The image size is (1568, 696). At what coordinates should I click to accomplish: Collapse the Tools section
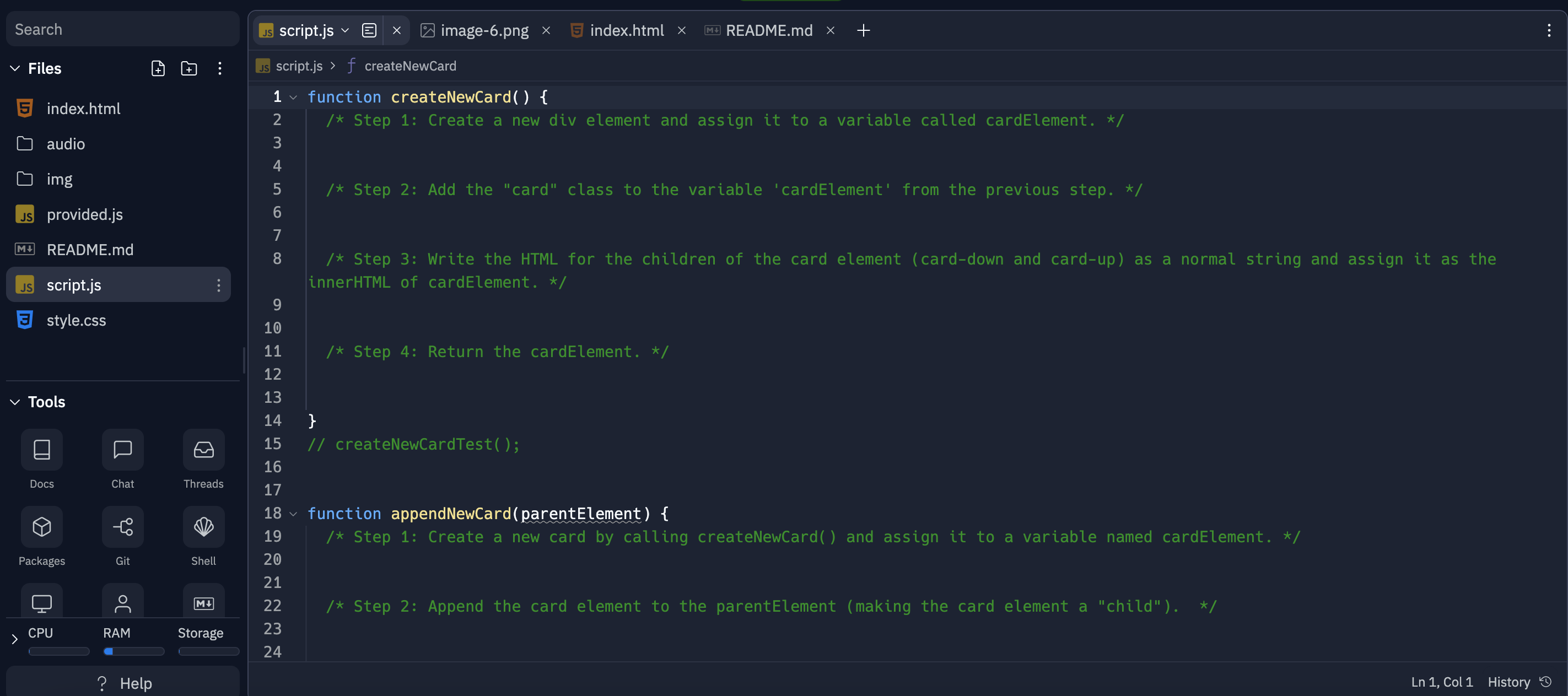(x=14, y=402)
